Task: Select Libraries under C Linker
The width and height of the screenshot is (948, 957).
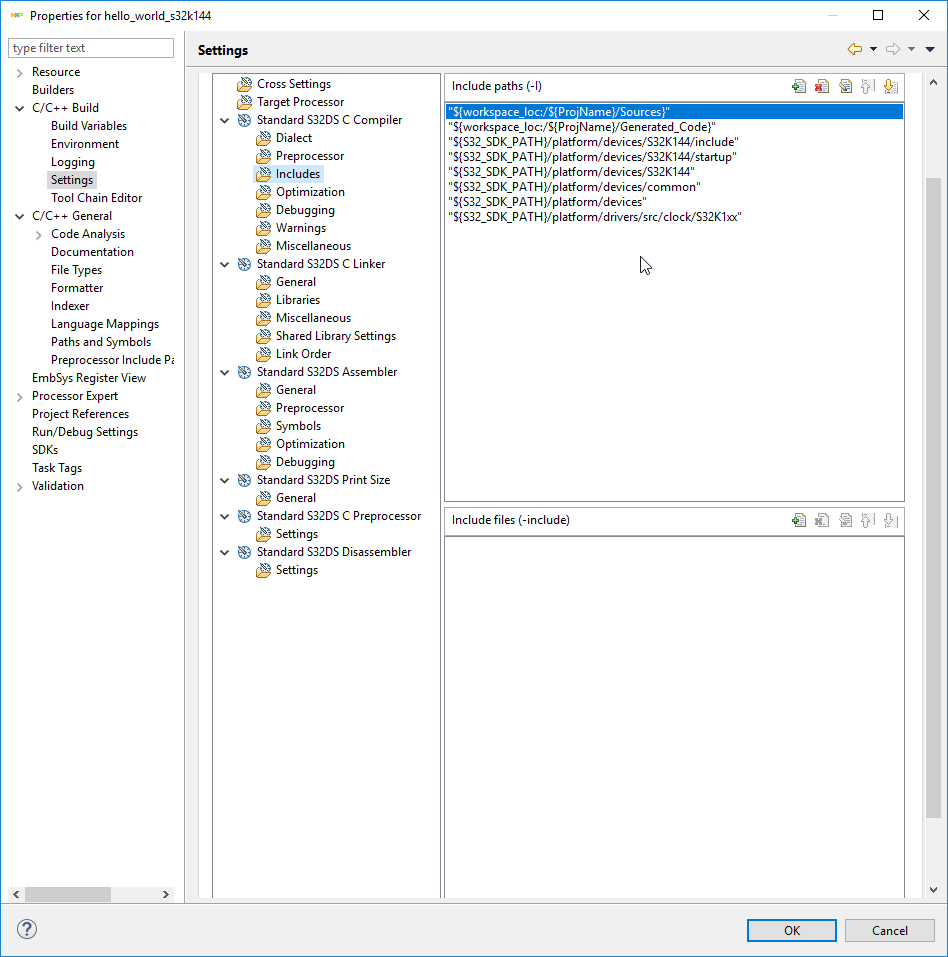Action: [298, 300]
